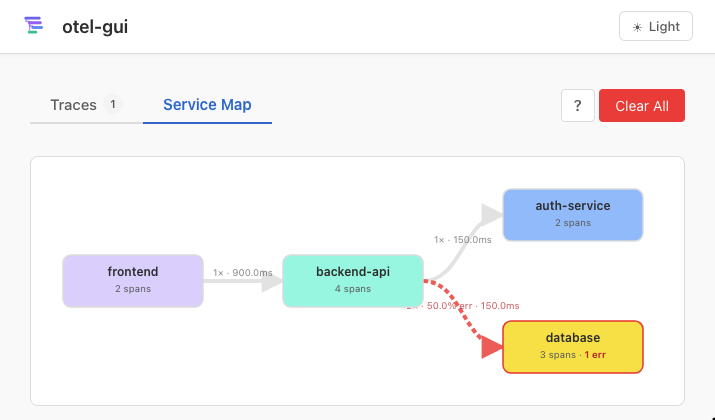Image resolution: width=715 pixels, height=420 pixels.
Task: Click the gray arrowhead into auth-service
Action: 492,215
